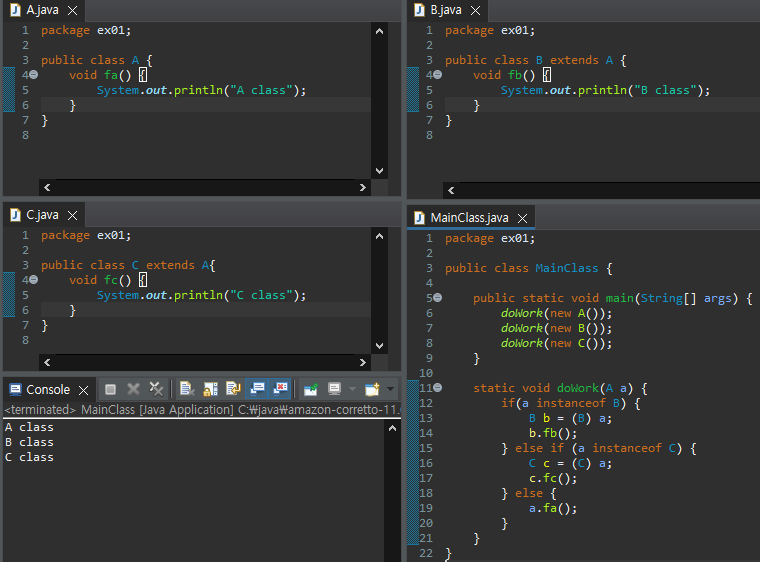
Task: Click the "MainClass" class name on line 3
Action: (567, 268)
